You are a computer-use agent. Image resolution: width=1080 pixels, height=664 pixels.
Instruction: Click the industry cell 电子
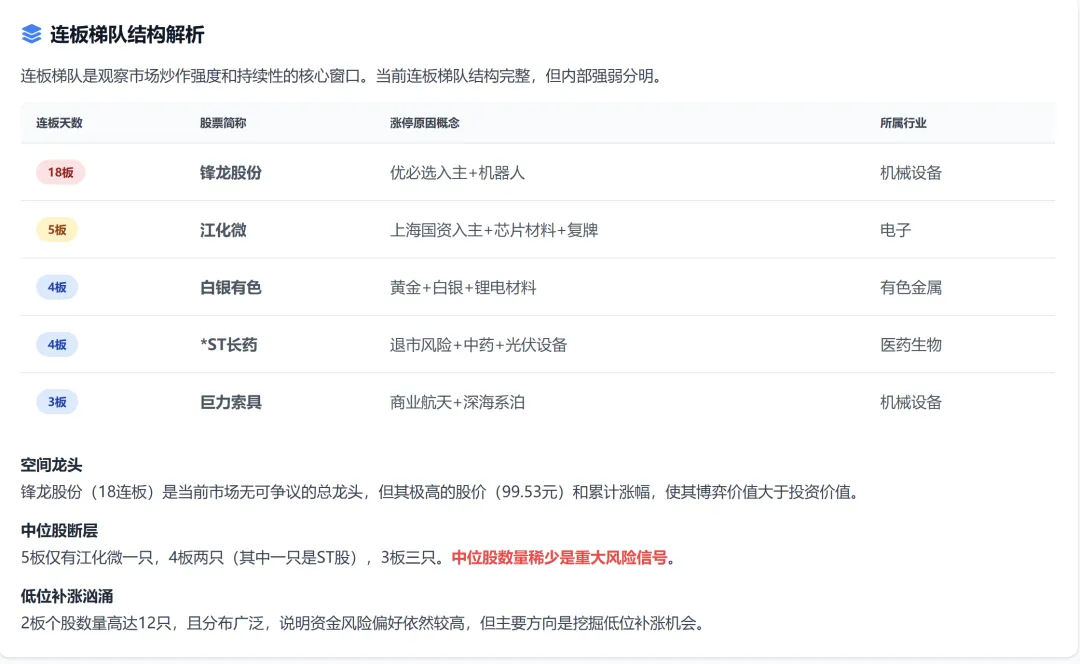point(895,229)
